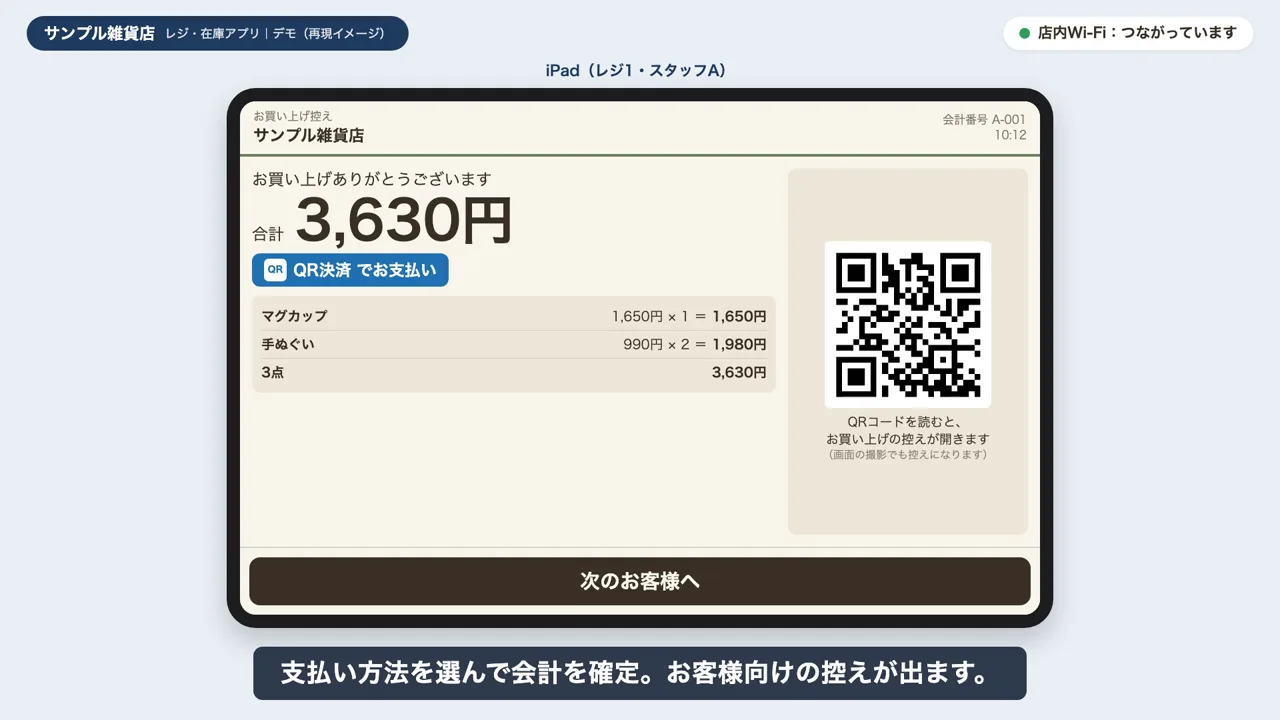Select the 手ぬぐい item name
This screenshot has height=720, width=1280.
(288, 344)
